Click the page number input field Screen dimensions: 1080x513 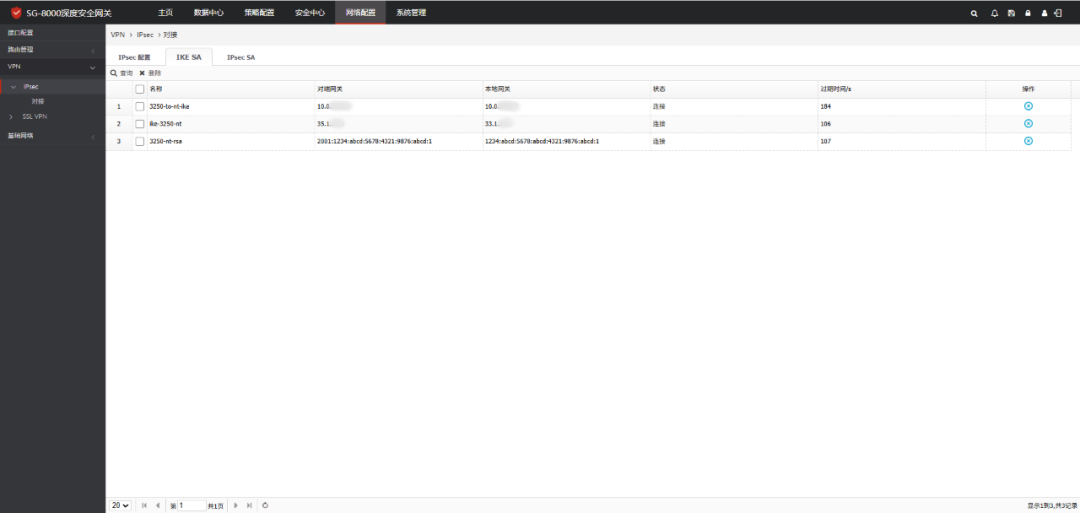tap(192, 505)
